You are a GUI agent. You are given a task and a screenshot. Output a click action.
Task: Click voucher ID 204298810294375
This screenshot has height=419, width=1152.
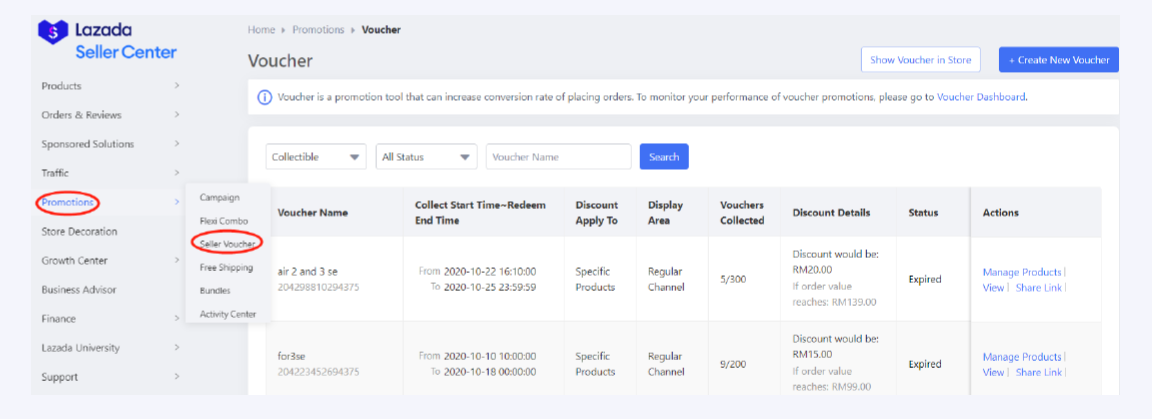(x=318, y=287)
